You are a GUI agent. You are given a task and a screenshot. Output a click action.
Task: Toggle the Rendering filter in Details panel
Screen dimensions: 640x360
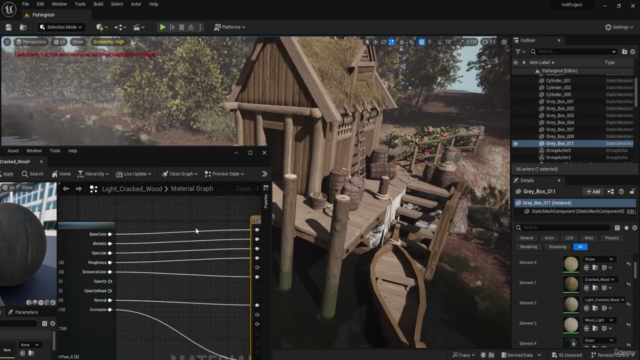pyautogui.click(x=529, y=247)
